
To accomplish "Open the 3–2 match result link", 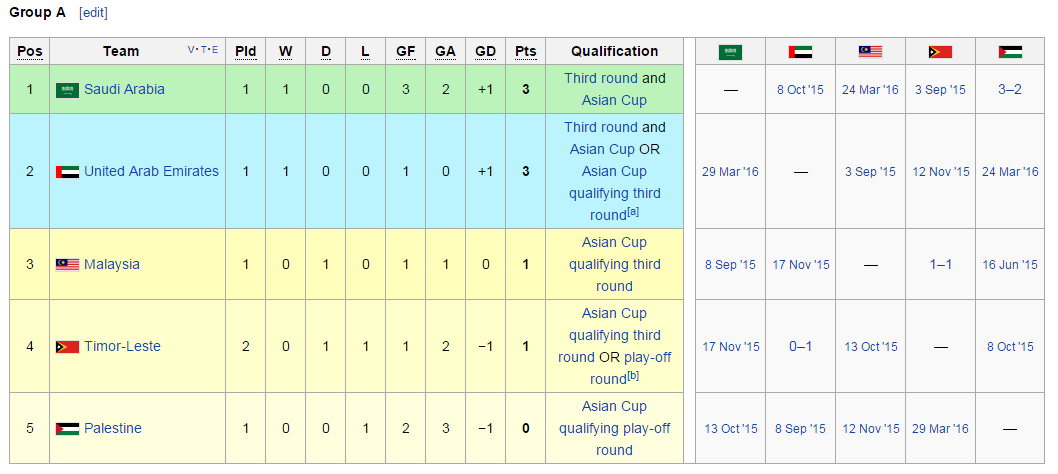I will [x=1010, y=89].
